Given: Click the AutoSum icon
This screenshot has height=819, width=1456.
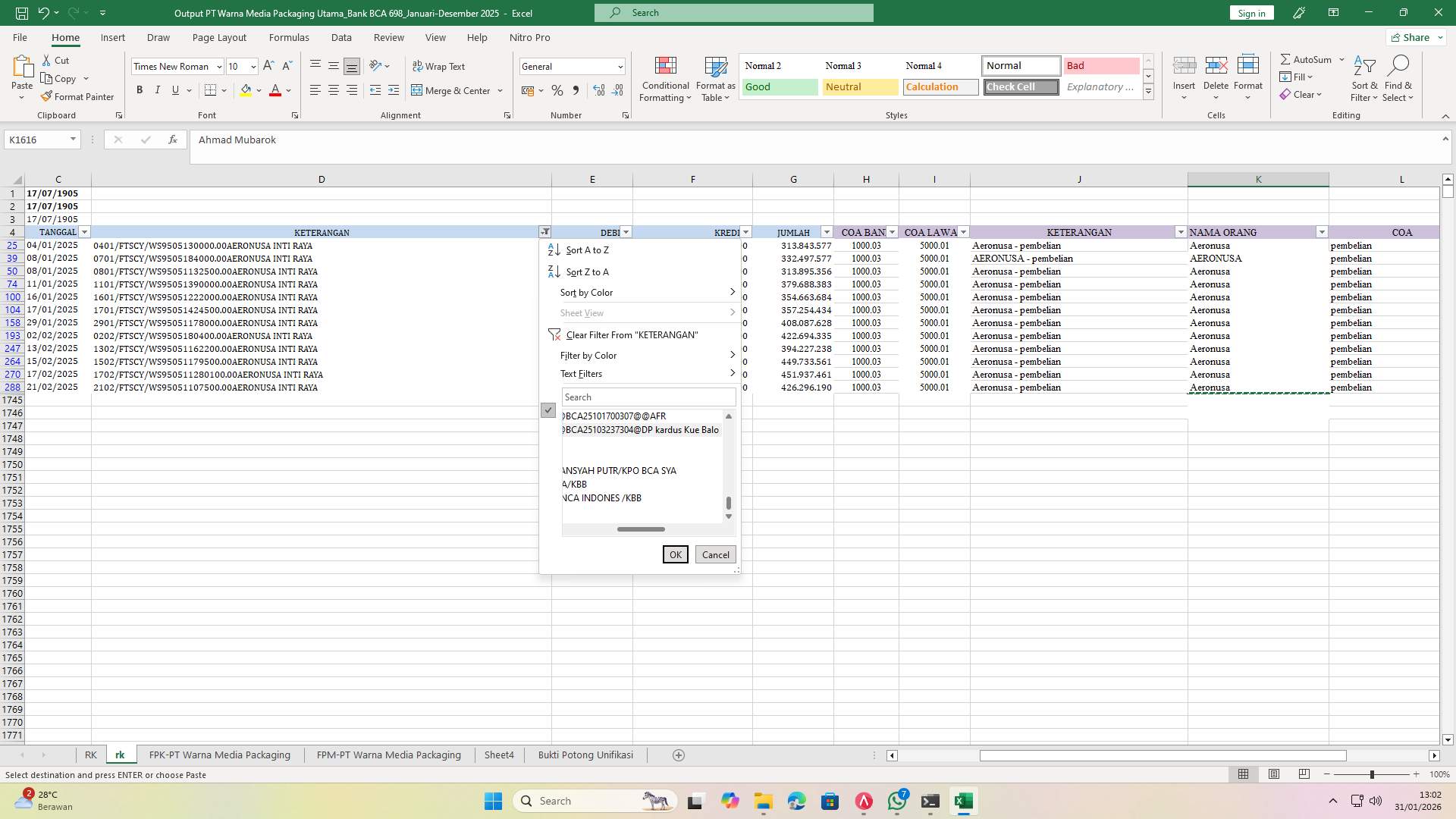Looking at the screenshot, I should click(x=1287, y=58).
